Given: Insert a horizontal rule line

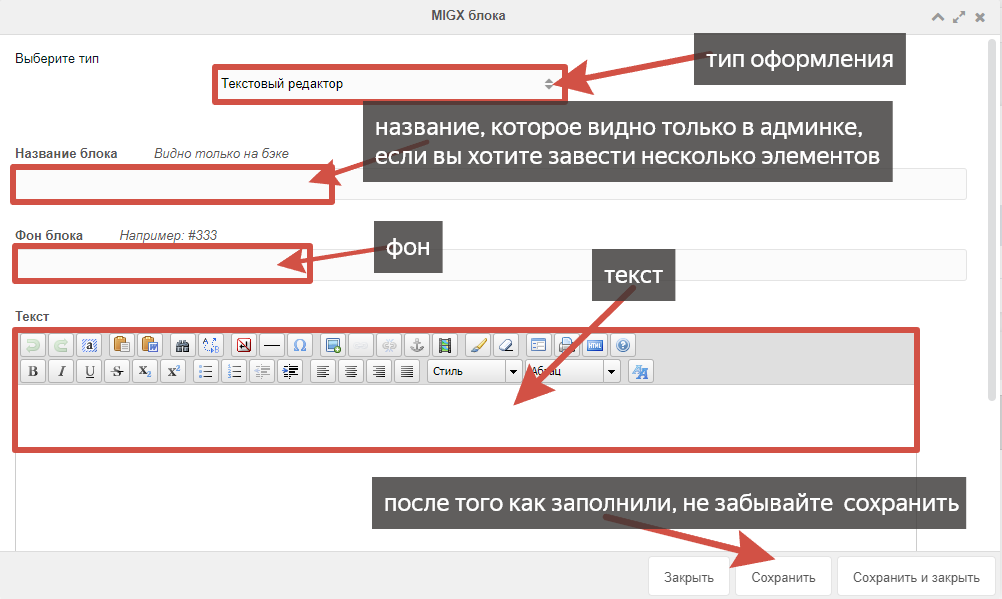Looking at the screenshot, I should [x=272, y=345].
